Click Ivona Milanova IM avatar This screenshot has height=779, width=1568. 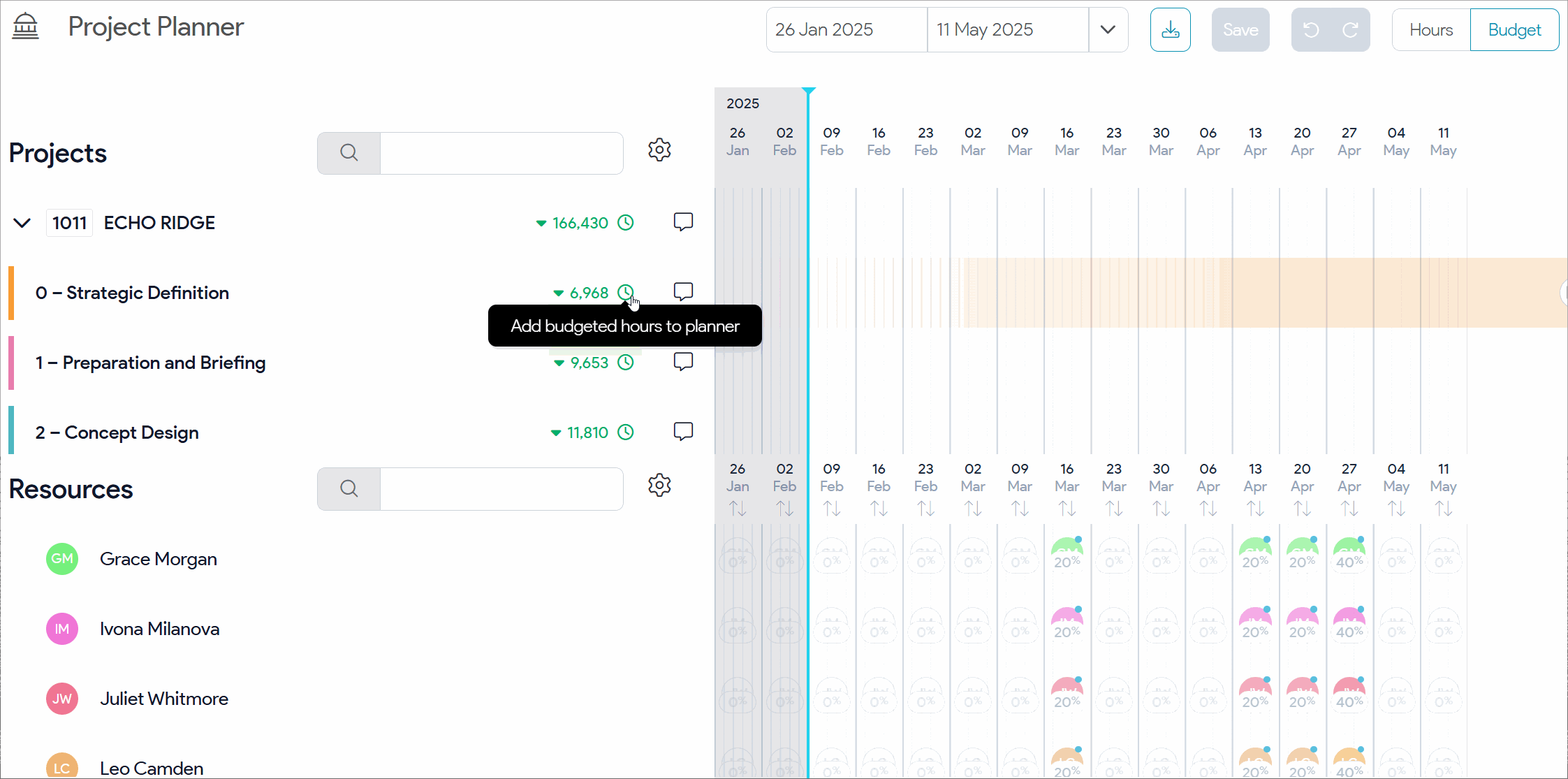(x=62, y=629)
